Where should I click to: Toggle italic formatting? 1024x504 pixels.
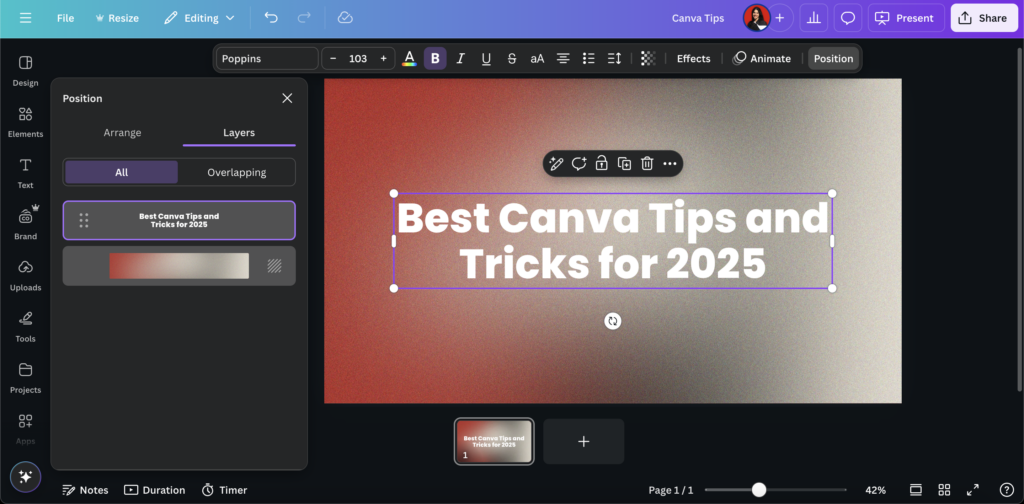click(x=460, y=59)
